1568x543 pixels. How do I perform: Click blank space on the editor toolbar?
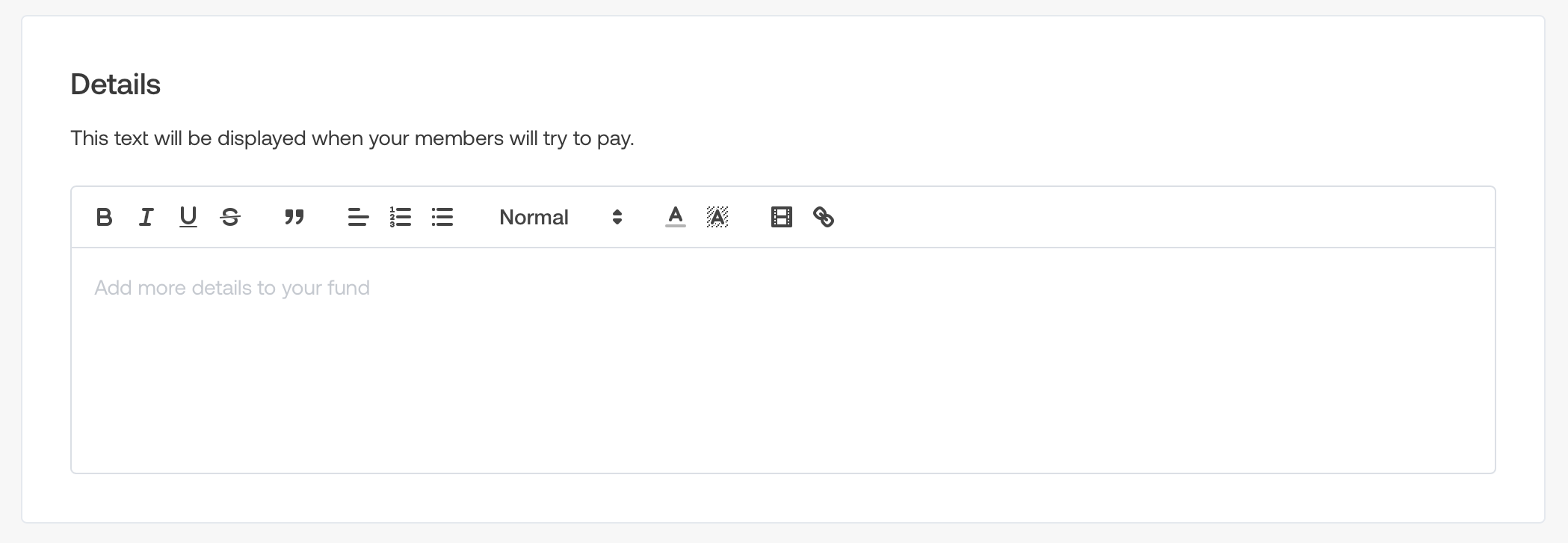pyautogui.click(x=1158, y=218)
